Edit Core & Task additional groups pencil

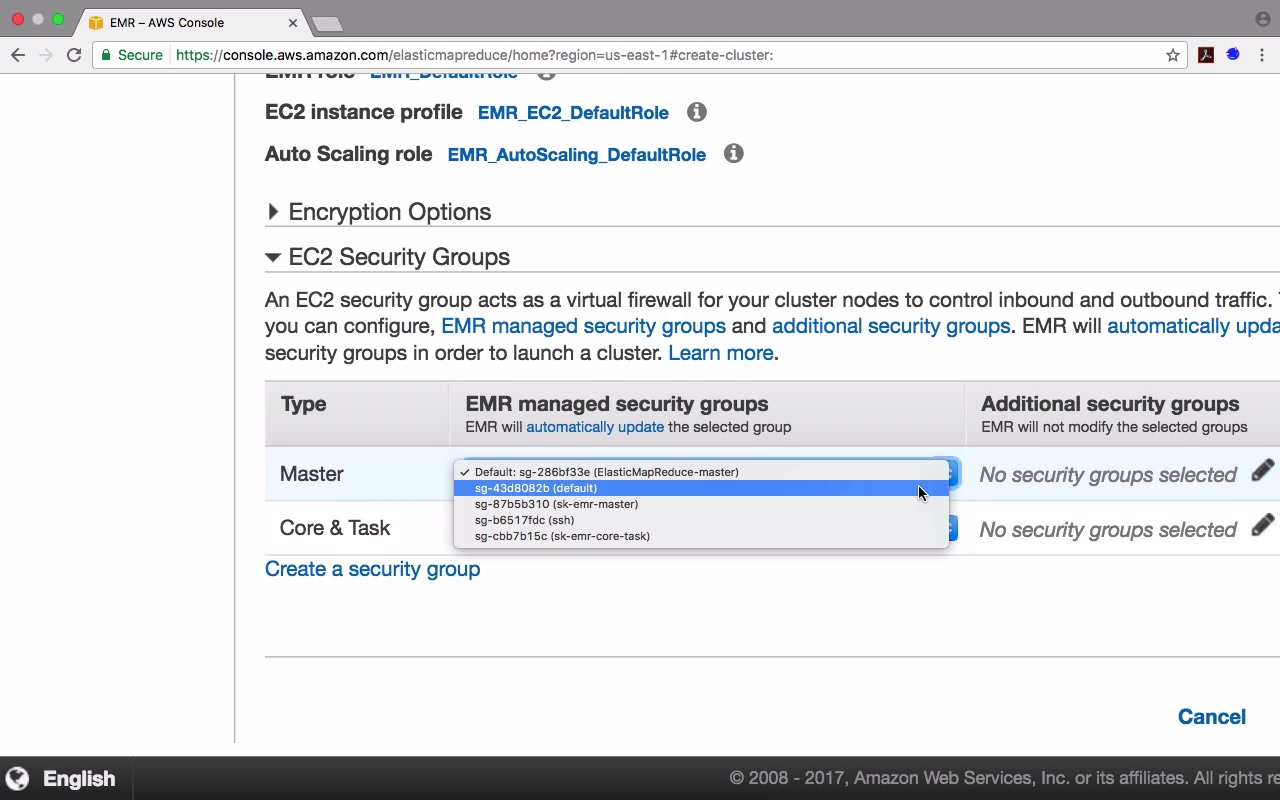(1262, 526)
